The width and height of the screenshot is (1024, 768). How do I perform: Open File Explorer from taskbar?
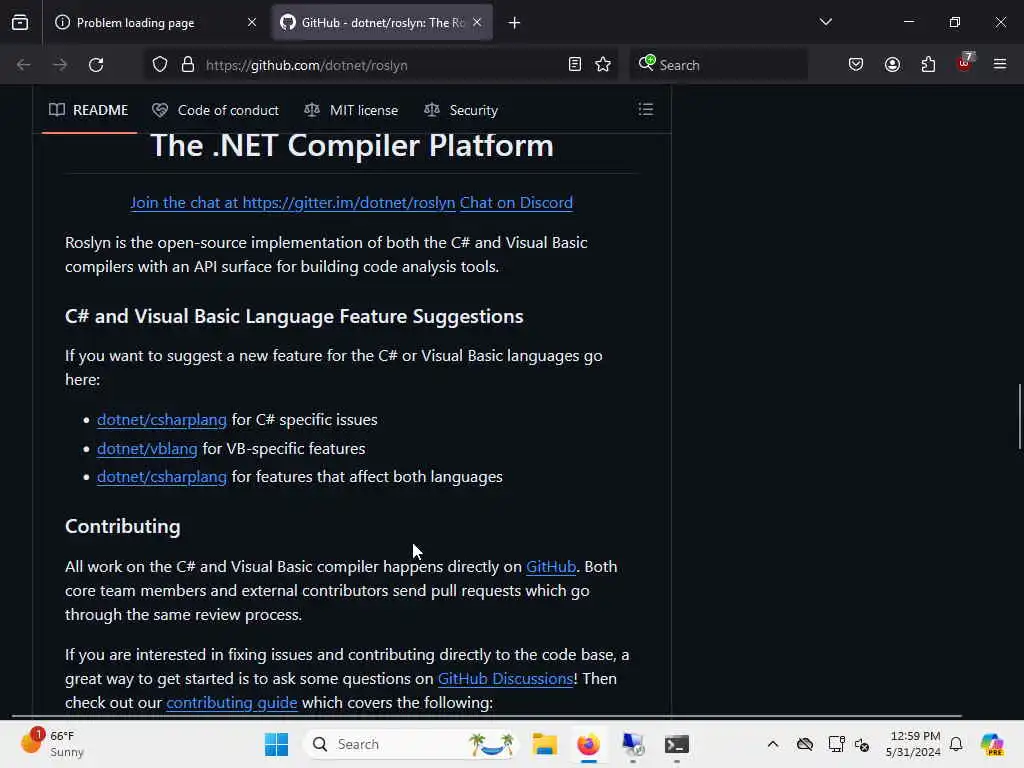544,744
